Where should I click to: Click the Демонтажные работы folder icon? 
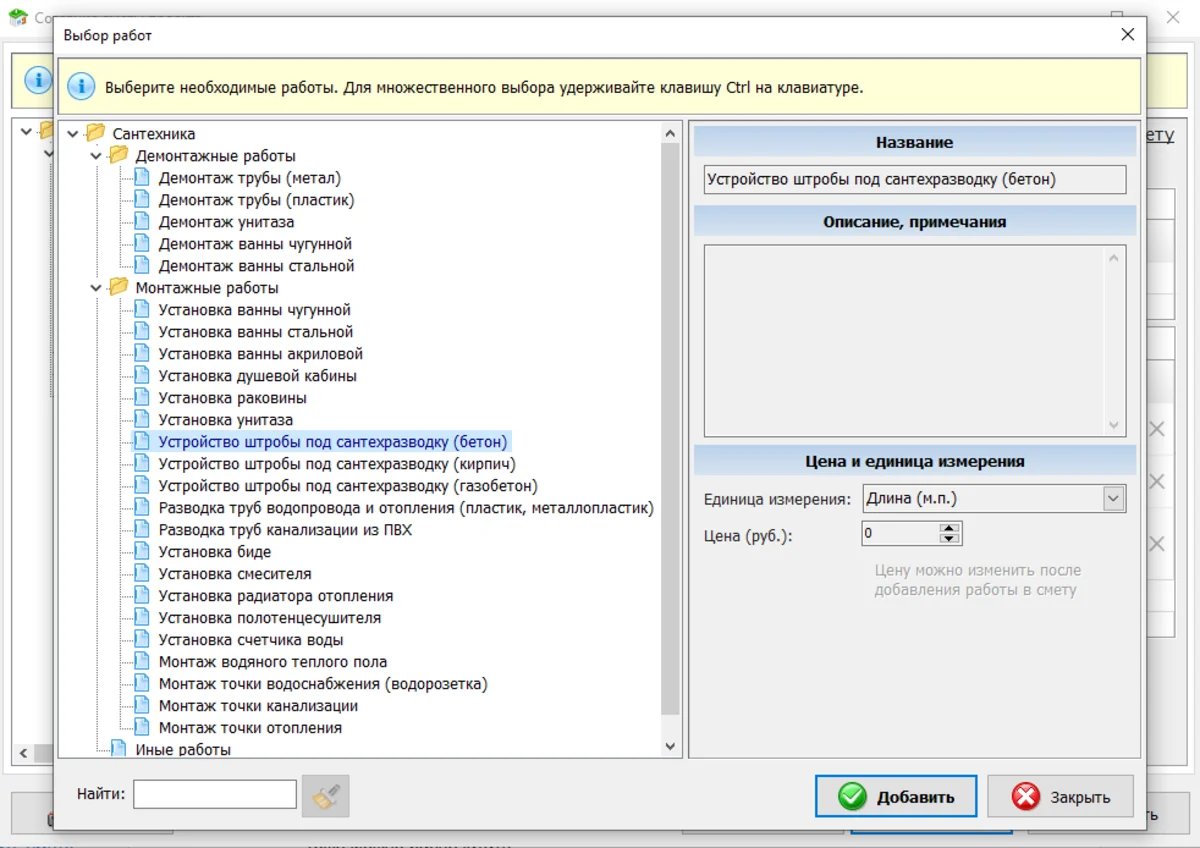tap(119, 155)
